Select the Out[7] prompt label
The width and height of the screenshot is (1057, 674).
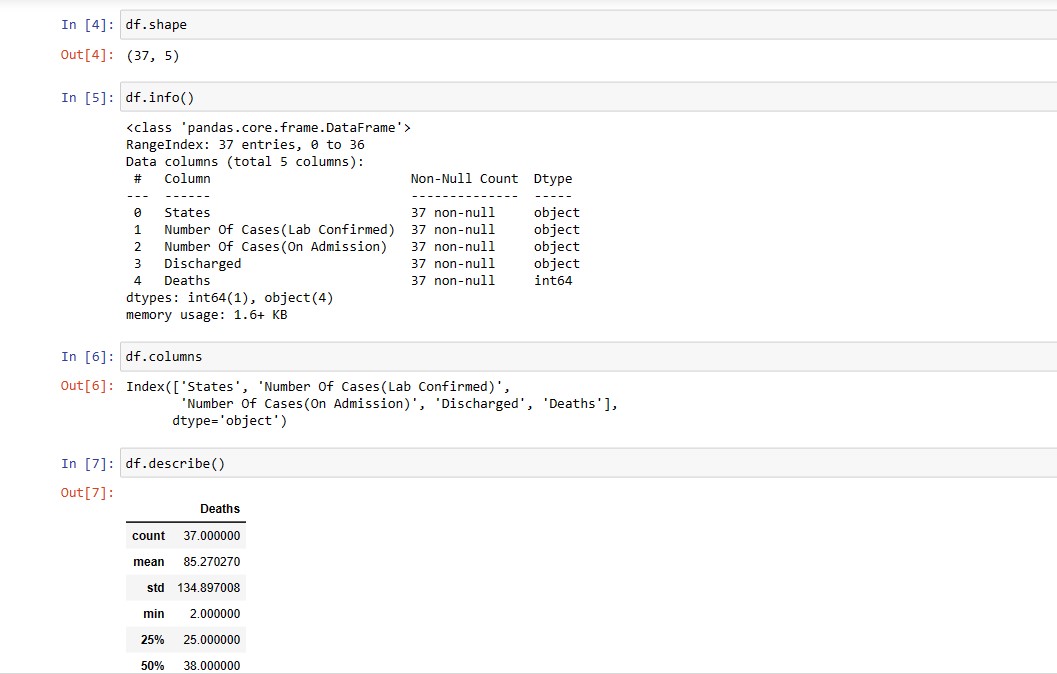click(88, 493)
